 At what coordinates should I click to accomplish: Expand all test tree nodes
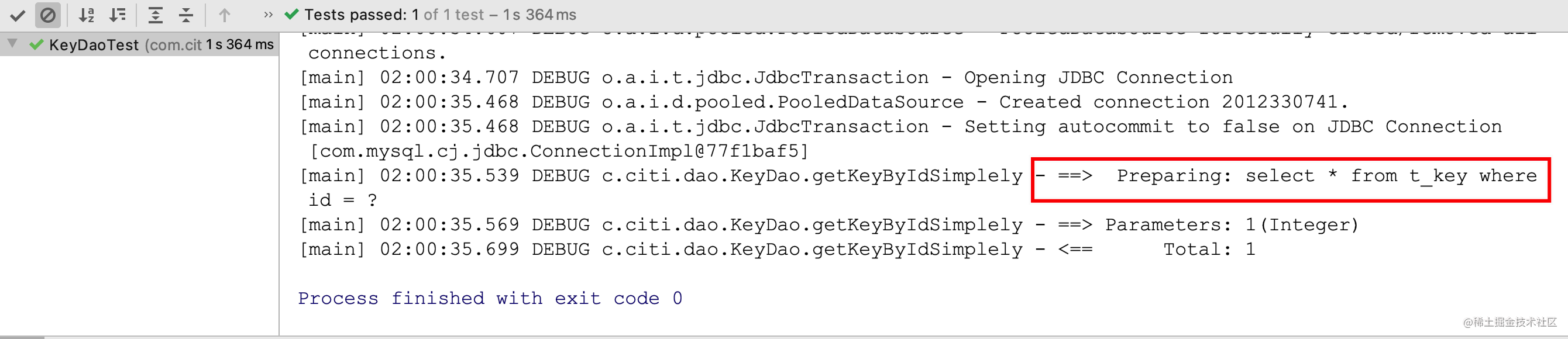pos(156,15)
